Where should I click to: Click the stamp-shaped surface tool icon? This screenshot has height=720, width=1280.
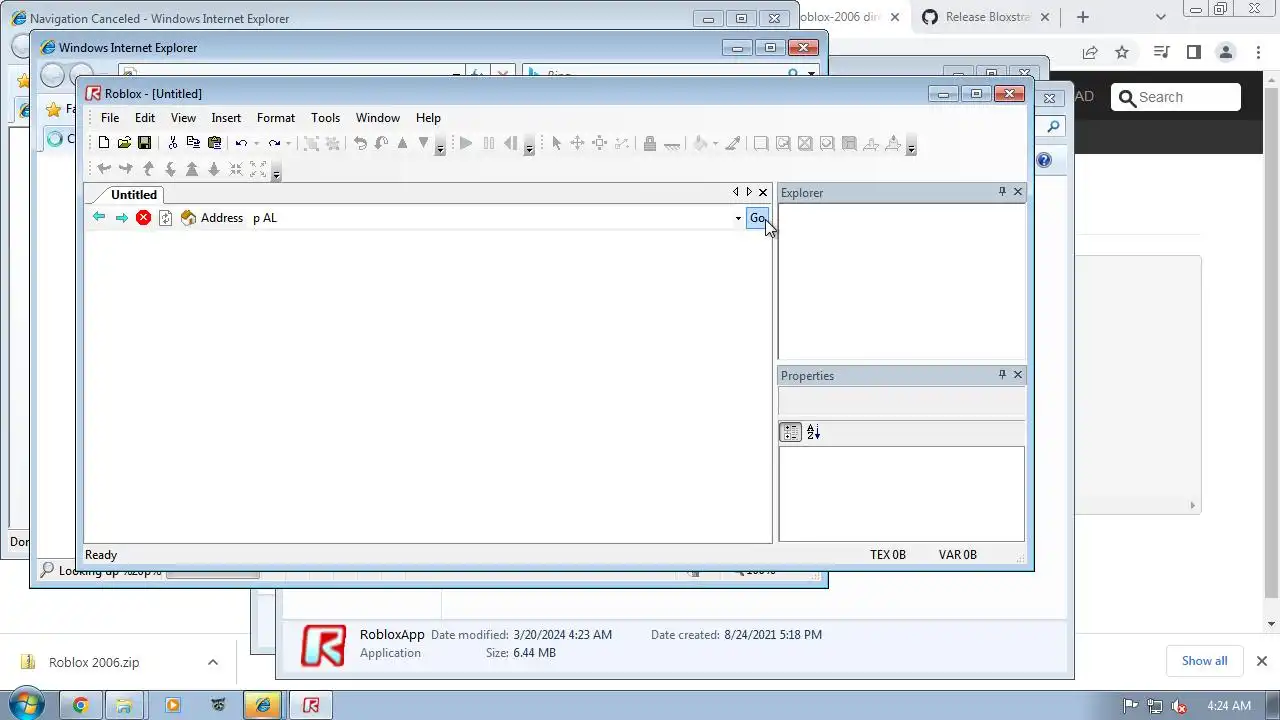point(871,143)
